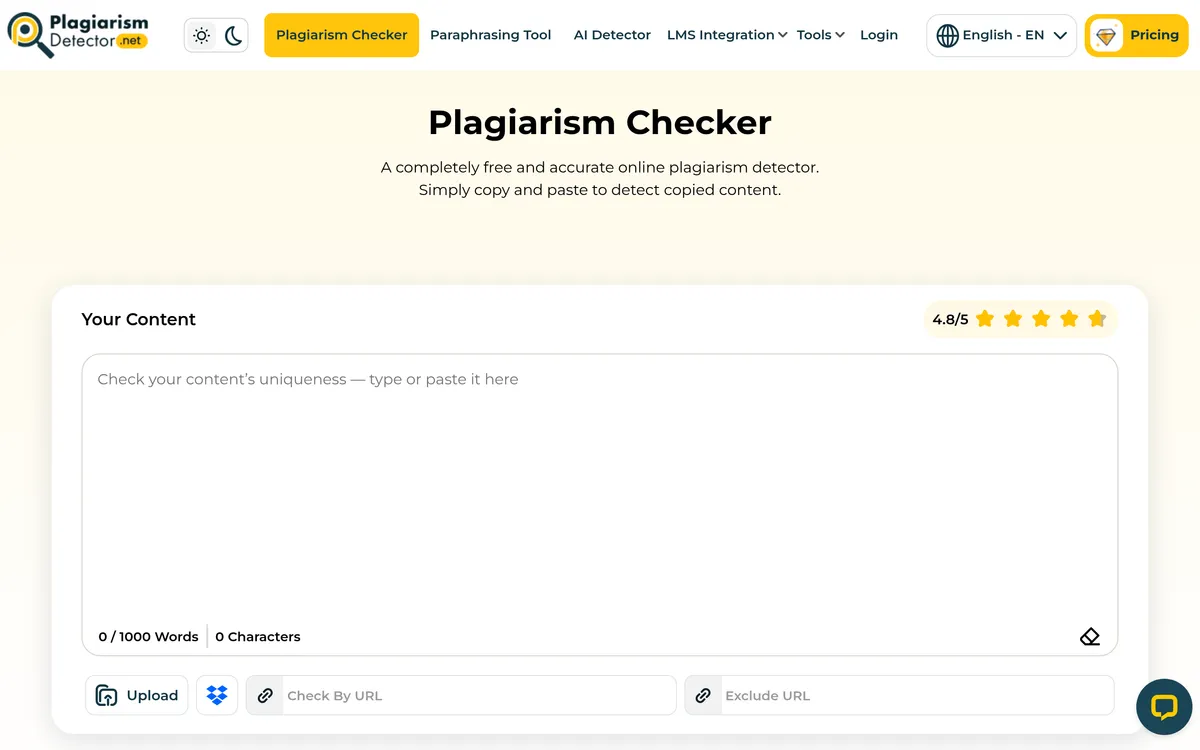Switch to dark mode moon icon

tap(233, 36)
